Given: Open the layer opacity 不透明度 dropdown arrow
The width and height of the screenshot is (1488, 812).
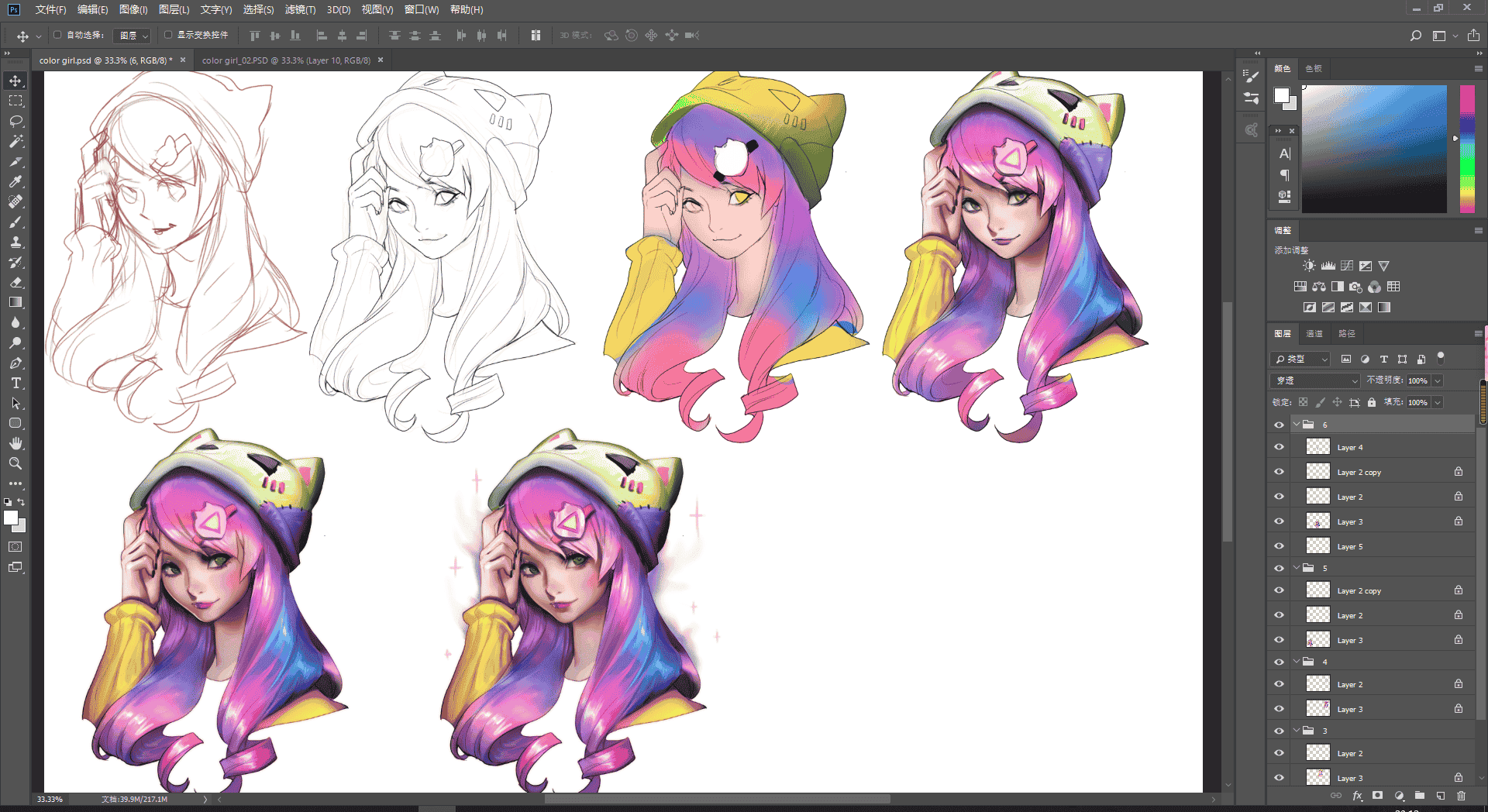Looking at the screenshot, I should pos(1438,380).
